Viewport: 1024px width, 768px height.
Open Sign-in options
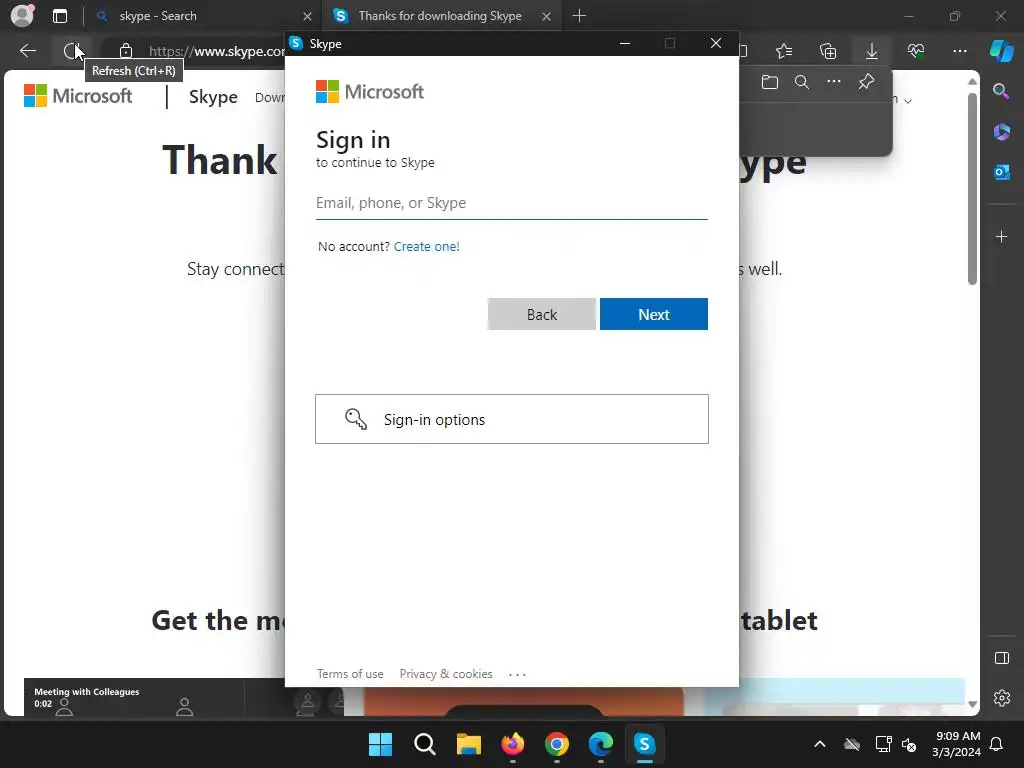[x=512, y=419]
